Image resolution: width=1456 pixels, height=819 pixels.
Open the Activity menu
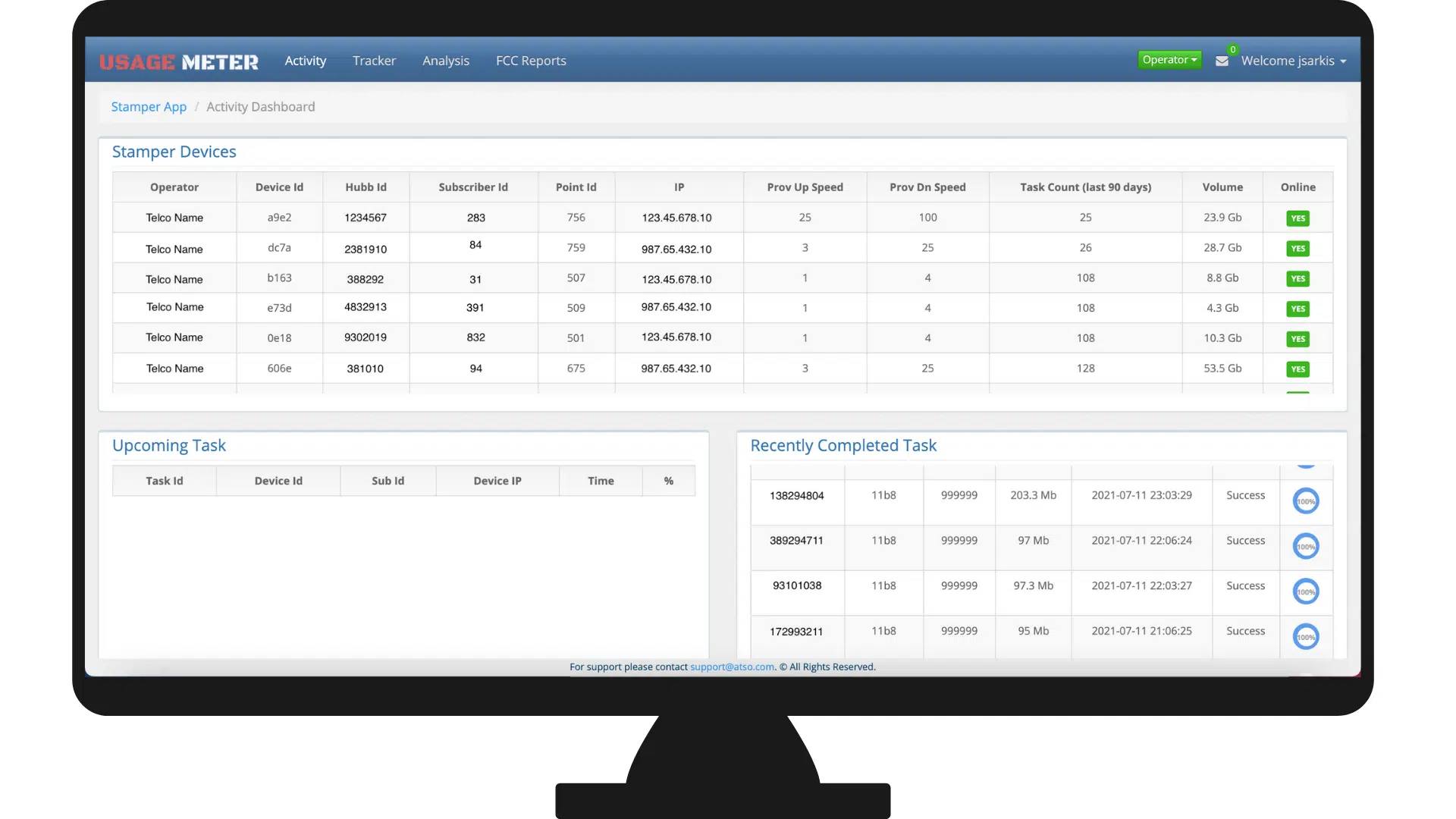click(x=306, y=61)
